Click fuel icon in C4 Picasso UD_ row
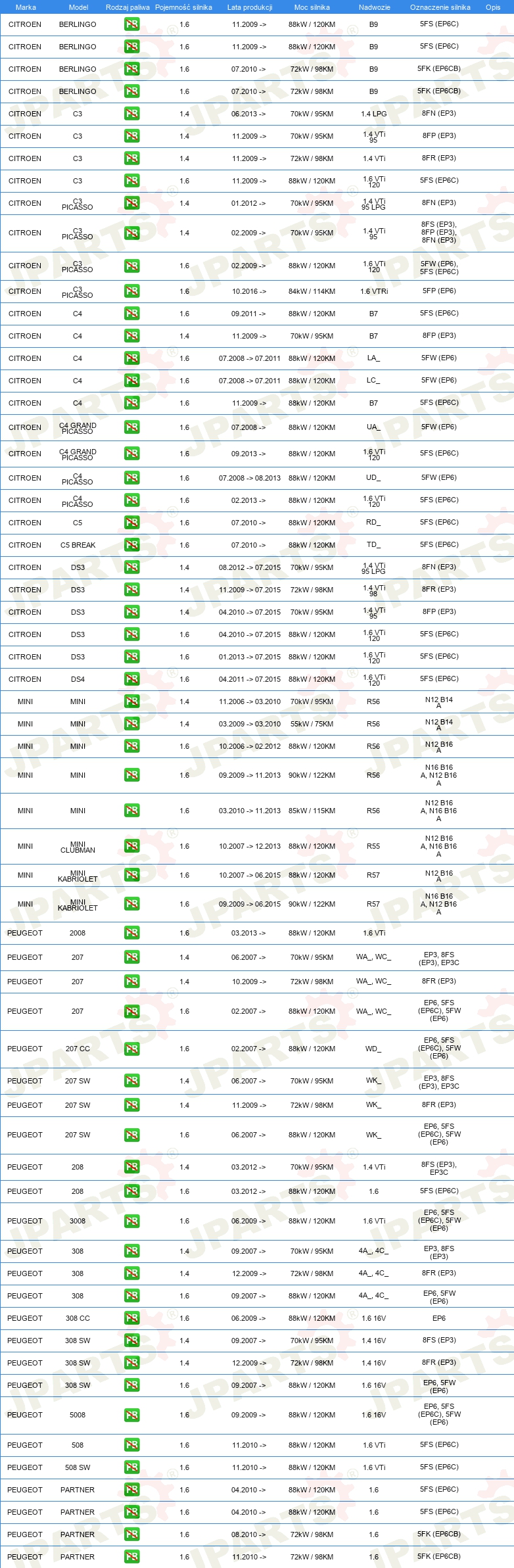The width and height of the screenshot is (514, 1568). (x=131, y=478)
